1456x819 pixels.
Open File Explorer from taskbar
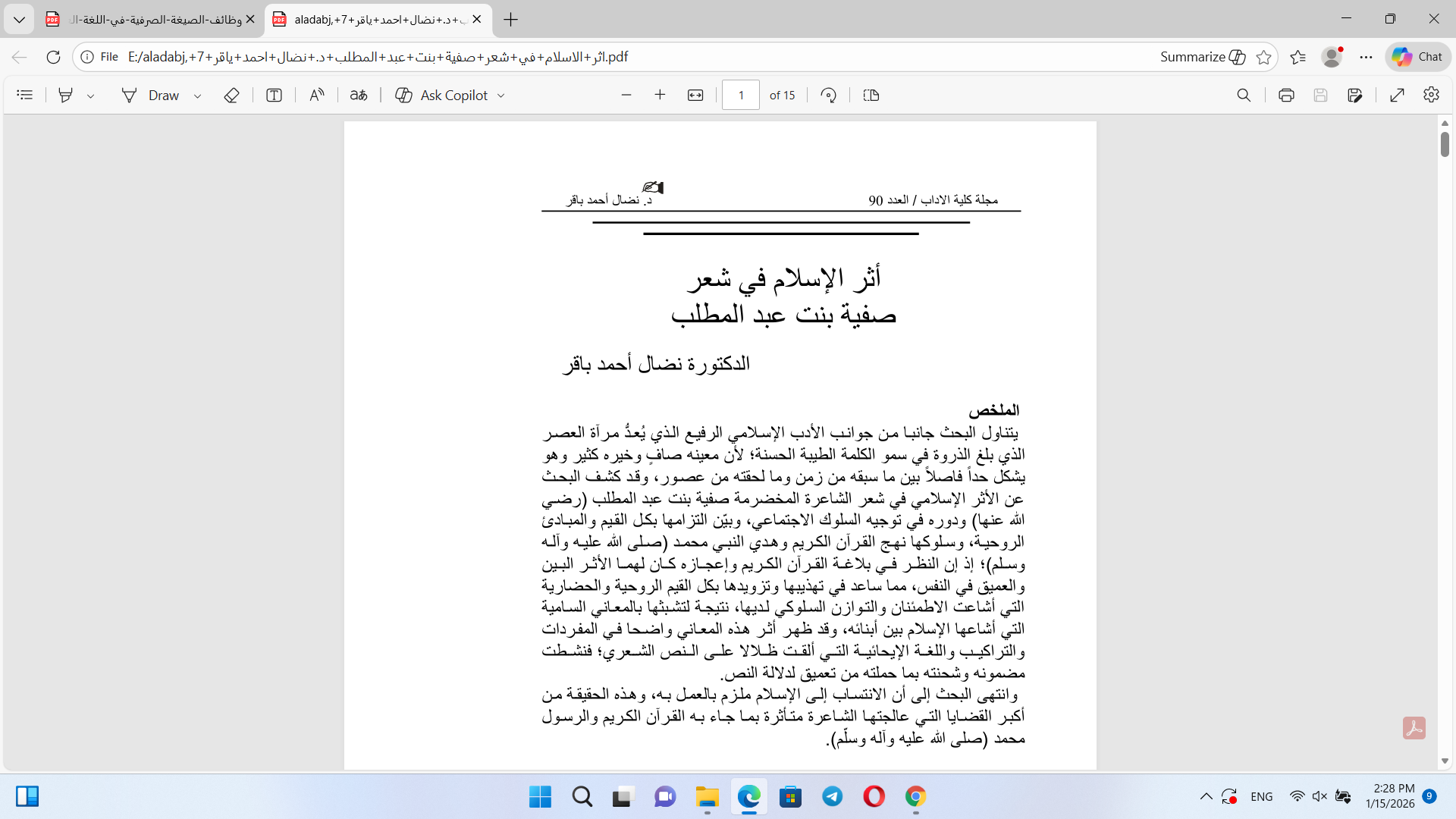[x=707, y=797]
